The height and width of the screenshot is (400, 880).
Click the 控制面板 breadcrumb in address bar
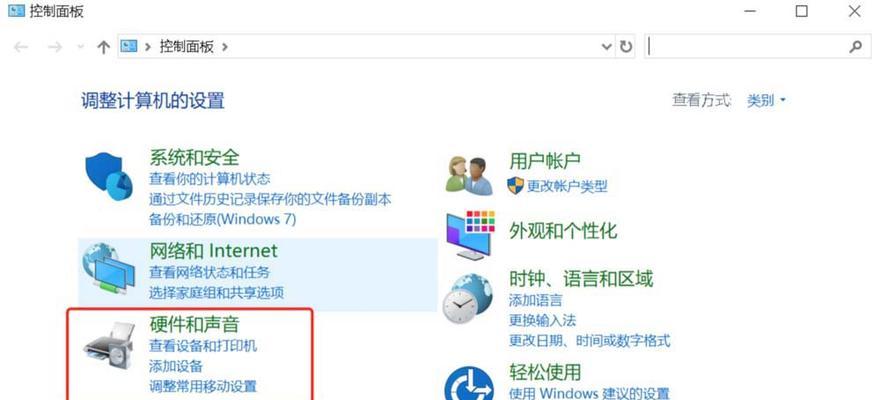186,47
